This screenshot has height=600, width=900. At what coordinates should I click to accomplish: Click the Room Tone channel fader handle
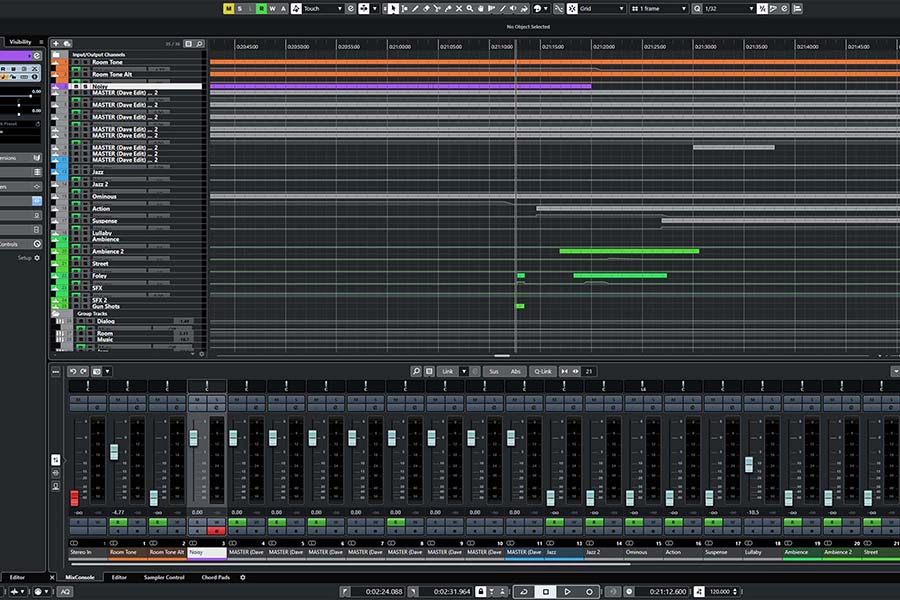click(x=114, y=452)
